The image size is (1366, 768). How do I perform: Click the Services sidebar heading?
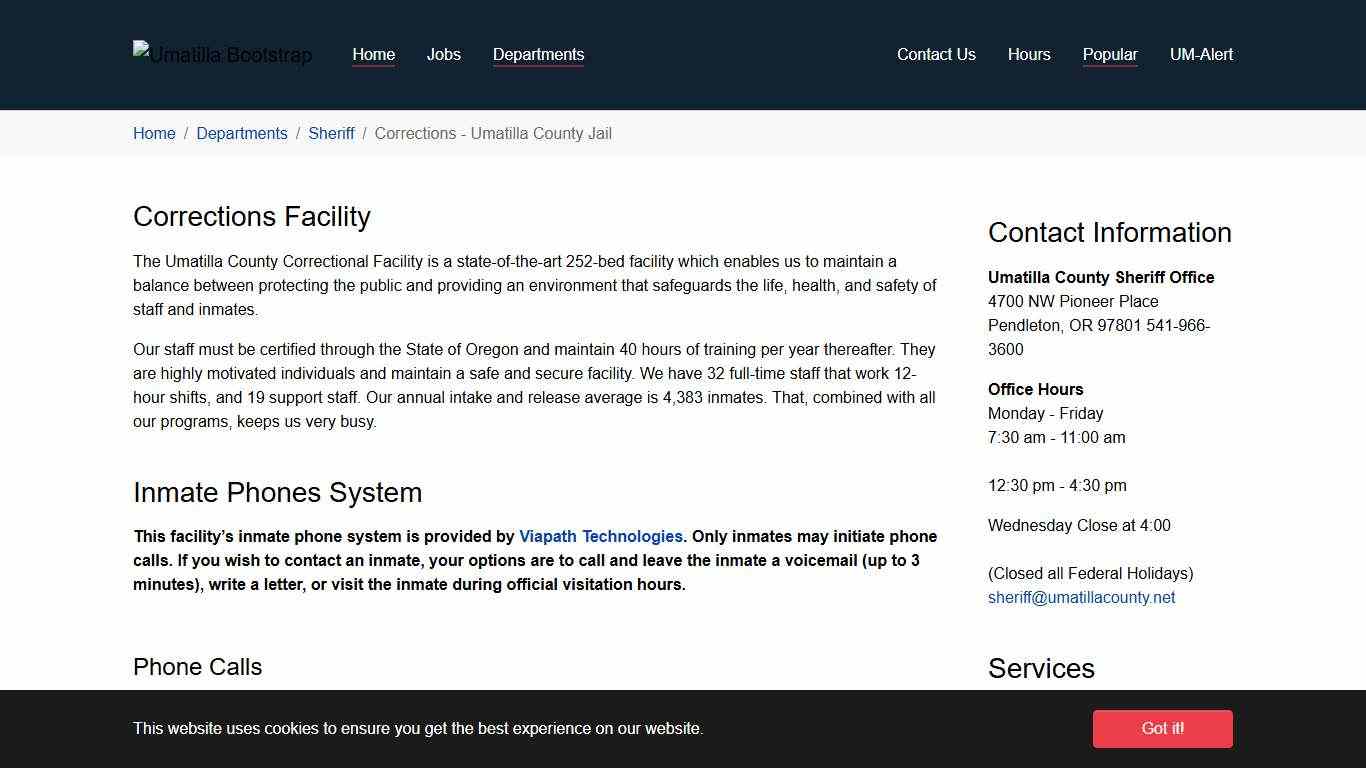click(1041, 669)
